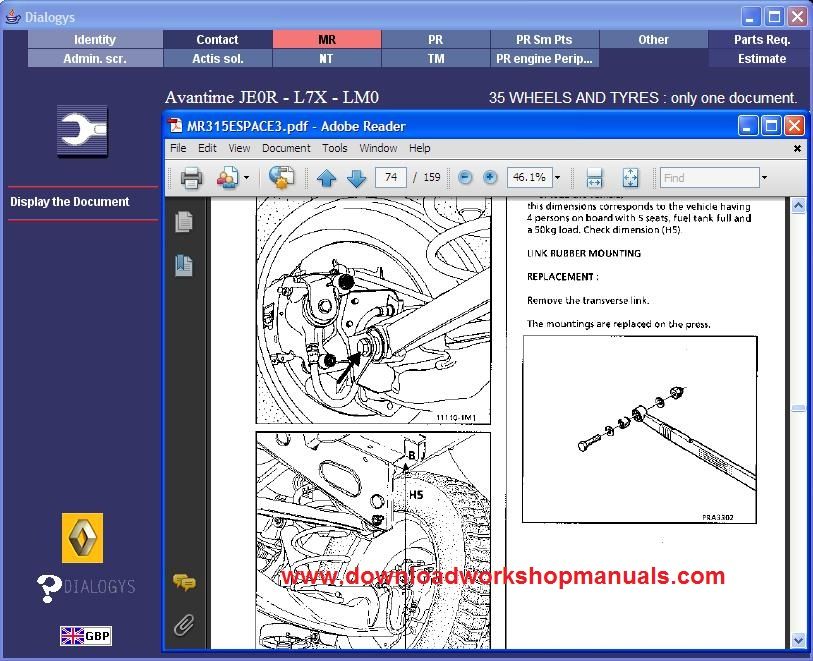This screenshot has width=813, height=661.
Task: Click the wrench icon in Dialogys sidebar
Action: tap(82, 131)
